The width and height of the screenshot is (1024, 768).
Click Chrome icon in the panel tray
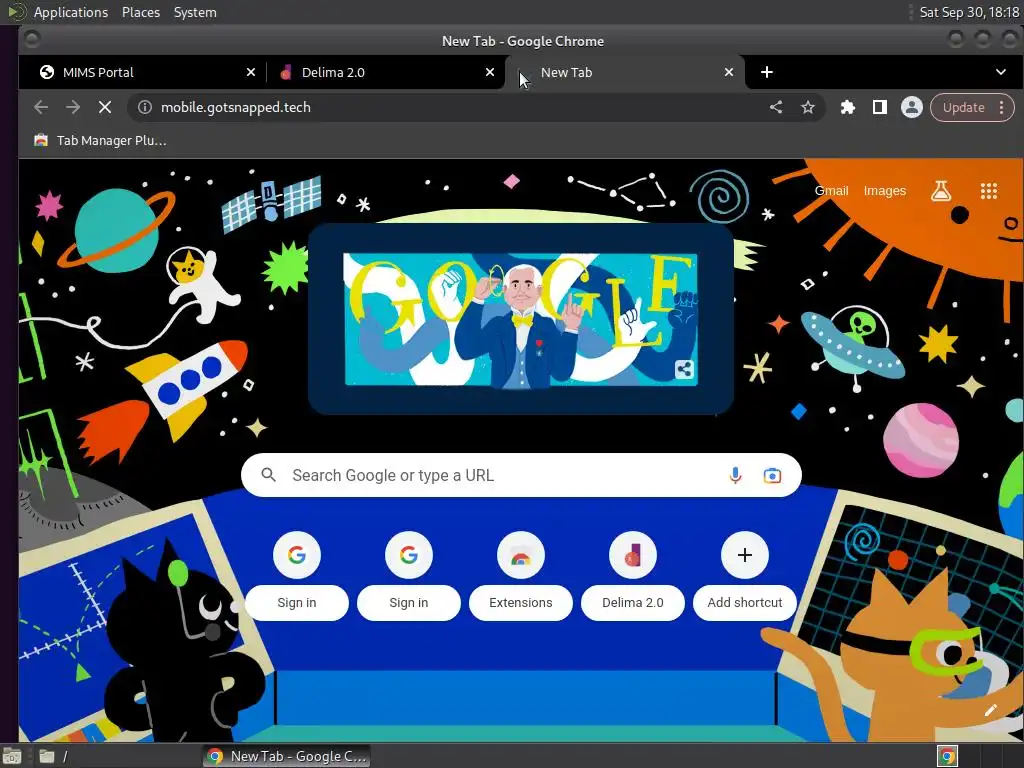[x=947, y=756]
